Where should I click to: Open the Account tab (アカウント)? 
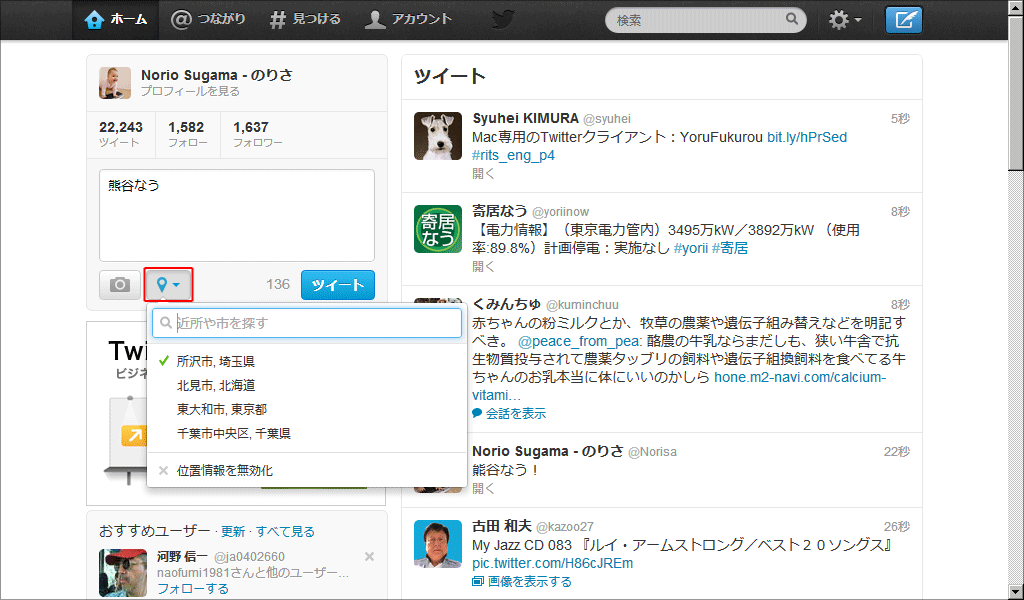[x=408, y=20]
